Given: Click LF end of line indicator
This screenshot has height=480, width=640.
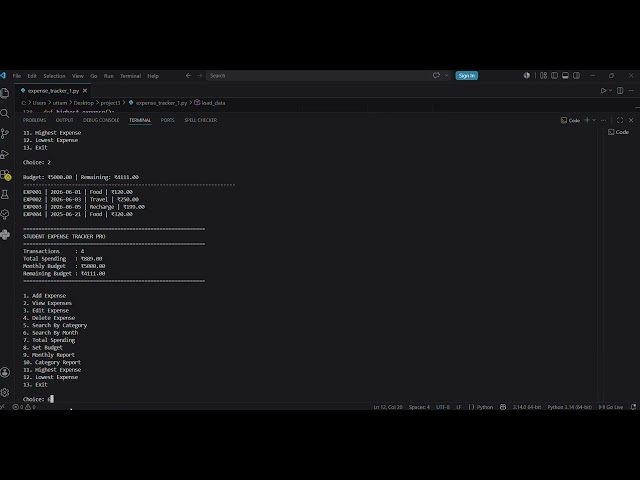Looking at the screenshot, I should 459,407.
